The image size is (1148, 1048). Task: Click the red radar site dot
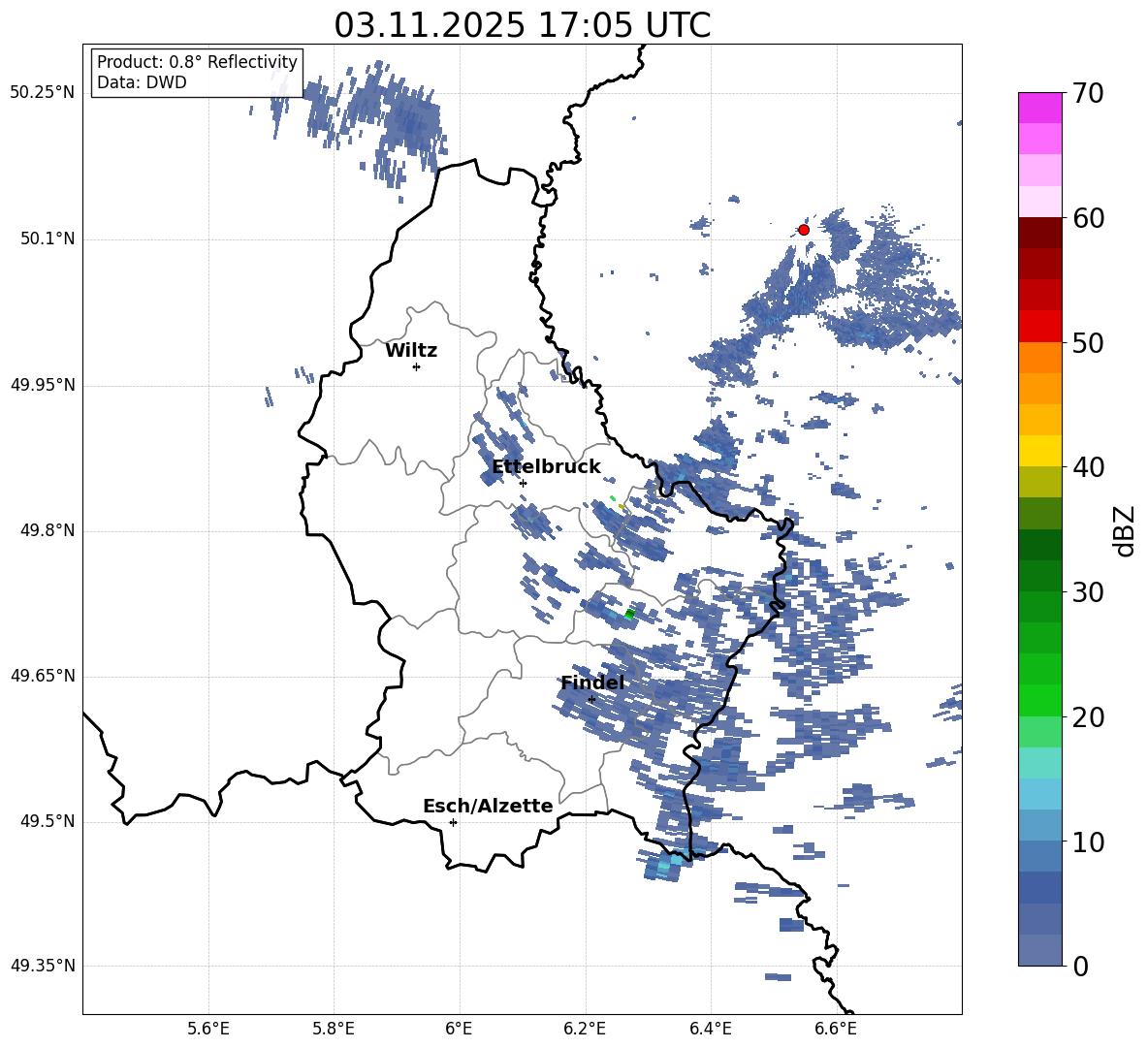click(x=804, y=230)
